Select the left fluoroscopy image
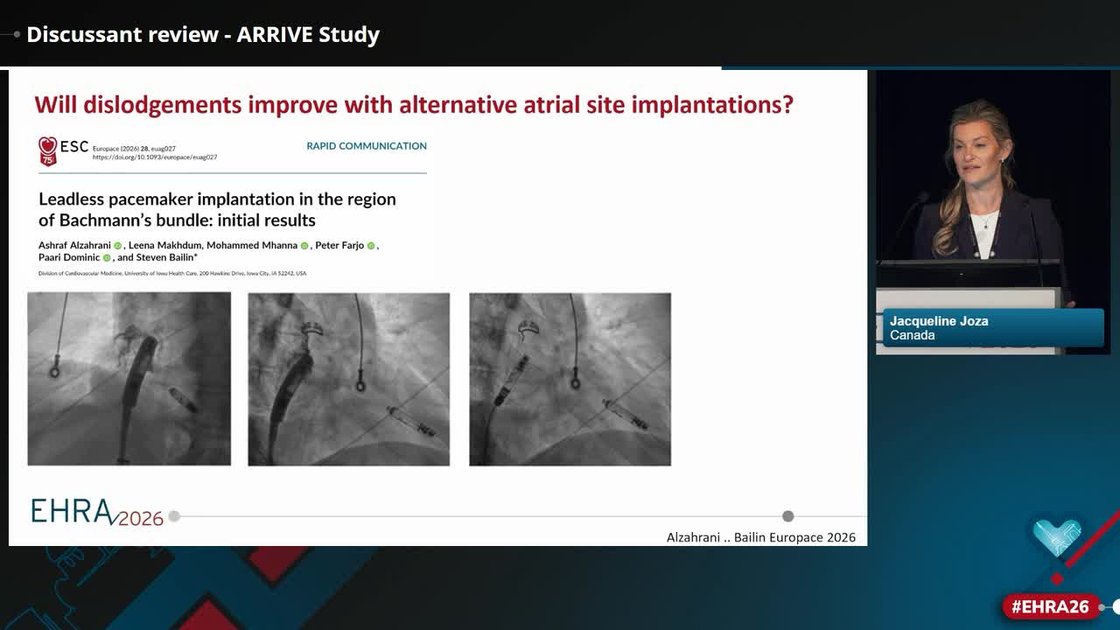1120x630 pixels. (x=129, y=379)
